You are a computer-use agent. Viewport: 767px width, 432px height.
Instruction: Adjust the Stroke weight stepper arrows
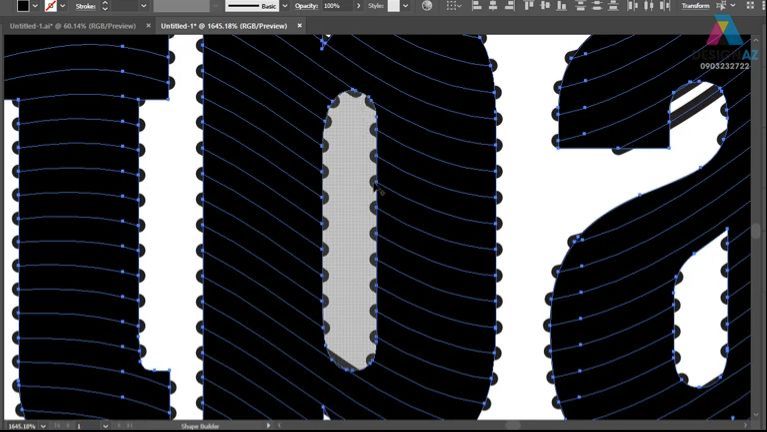tap(104, 6)
